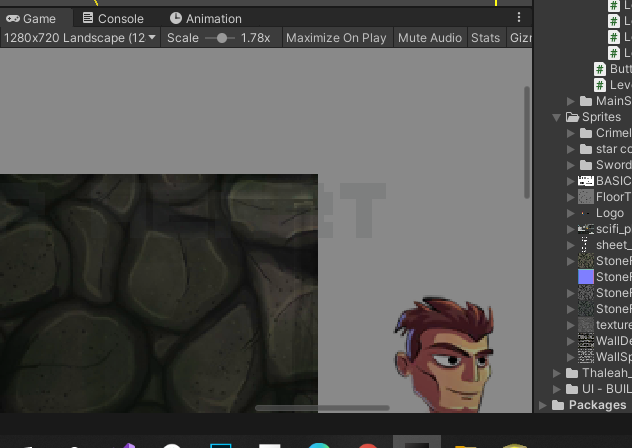
Task: Expand the Thaleah_ folder arrow
Action: tap(557, 373)
